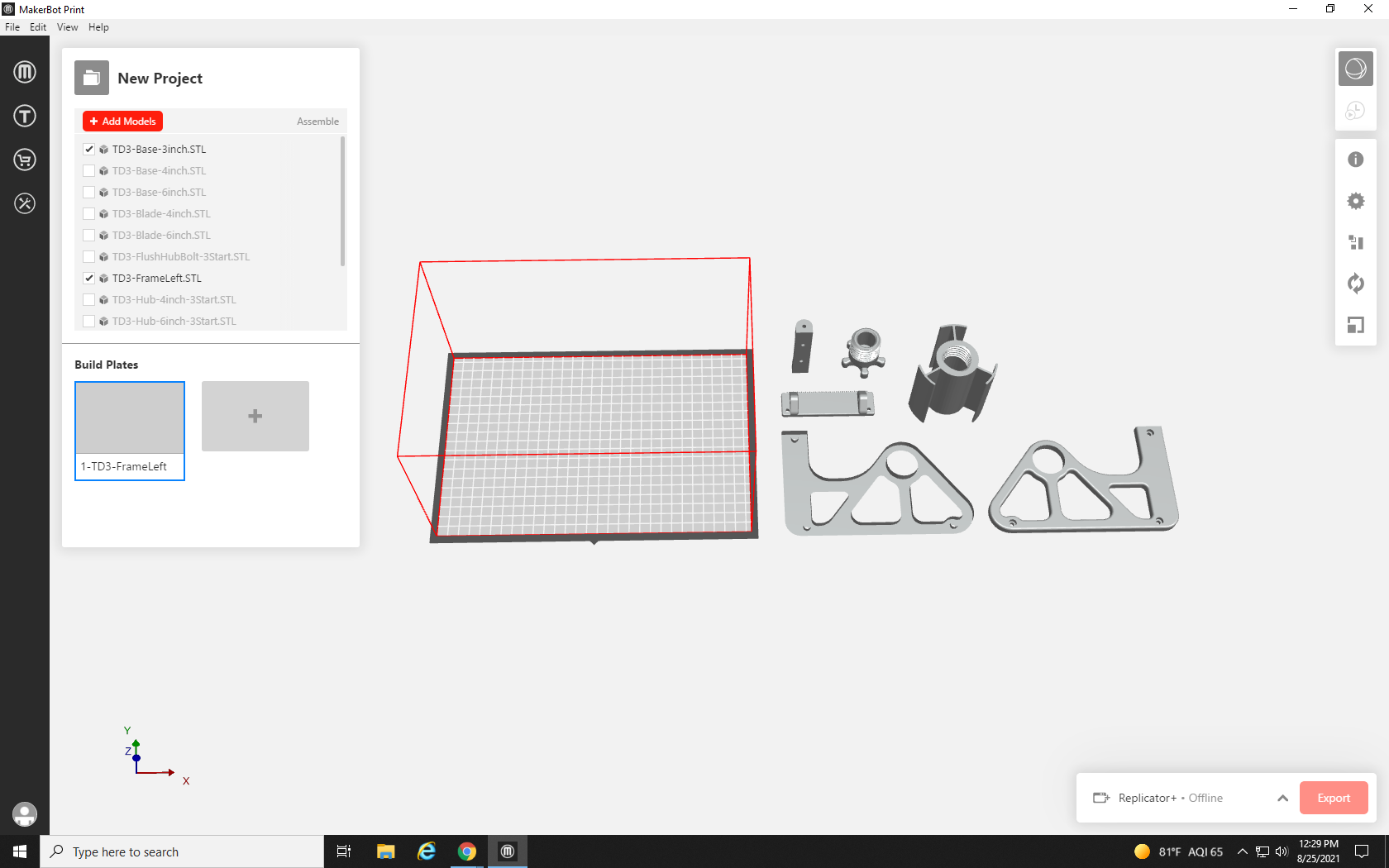1389x868 pixels.
Task: Open the Orient rotate tool icon
Action: pos(1356,284)
